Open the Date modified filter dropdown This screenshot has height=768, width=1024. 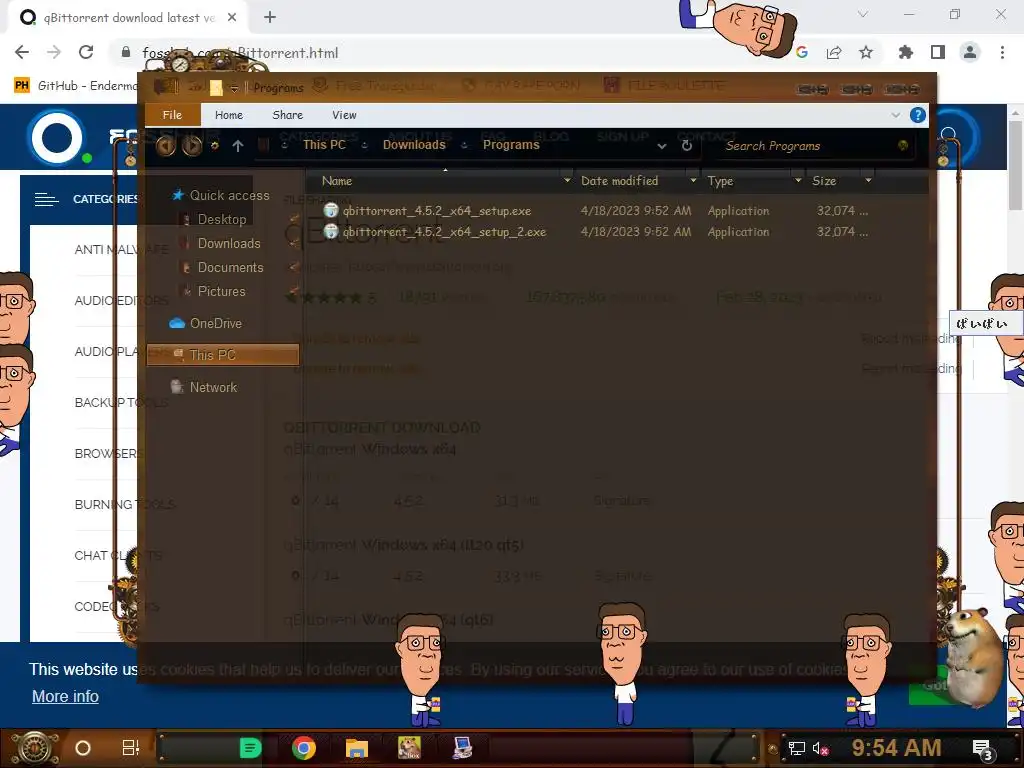[x=693, y=180]
